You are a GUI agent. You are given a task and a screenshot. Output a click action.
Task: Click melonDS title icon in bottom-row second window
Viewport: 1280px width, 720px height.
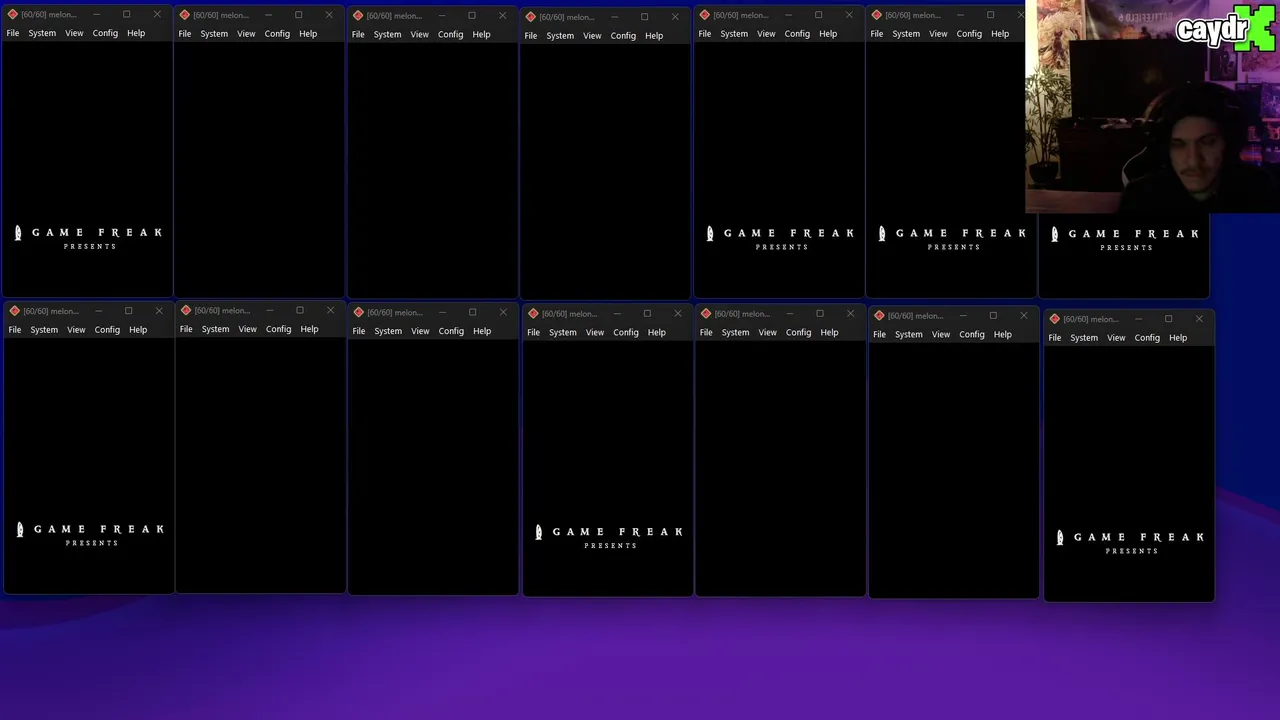point(186,310)
